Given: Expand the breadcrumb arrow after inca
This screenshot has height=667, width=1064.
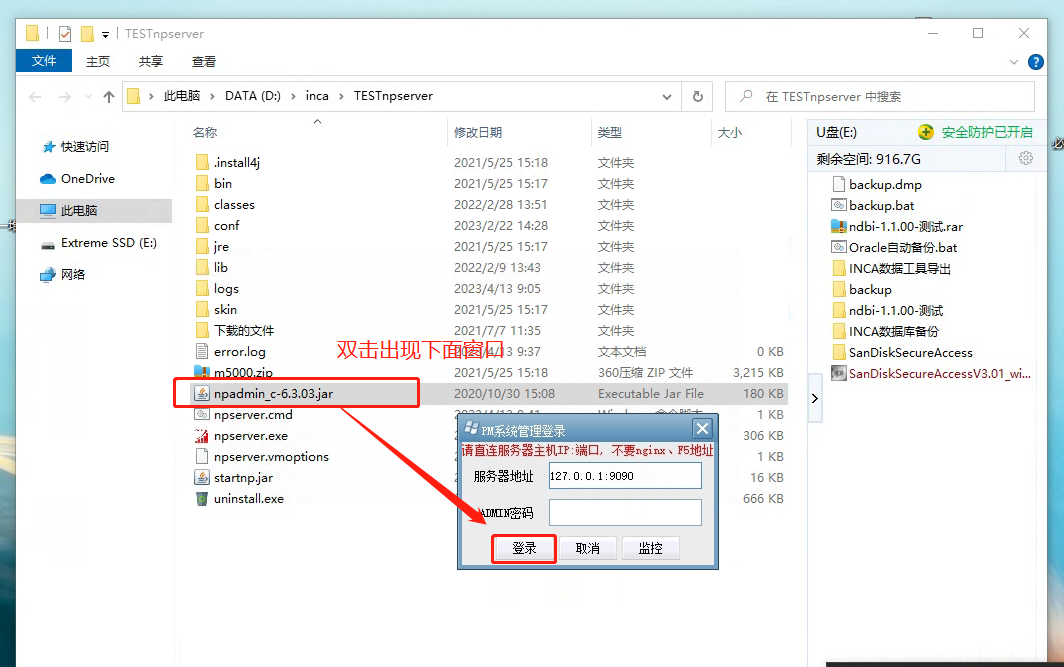Looking at the screenshot, I should (341, 96).
